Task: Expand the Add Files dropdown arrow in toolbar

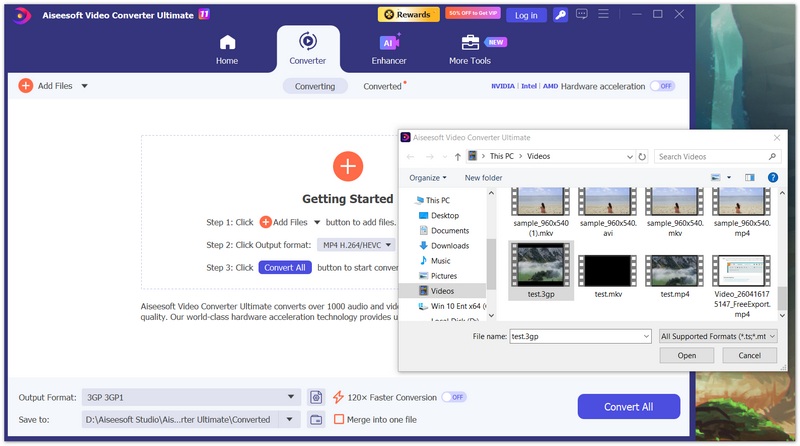Action: [85, 86]
